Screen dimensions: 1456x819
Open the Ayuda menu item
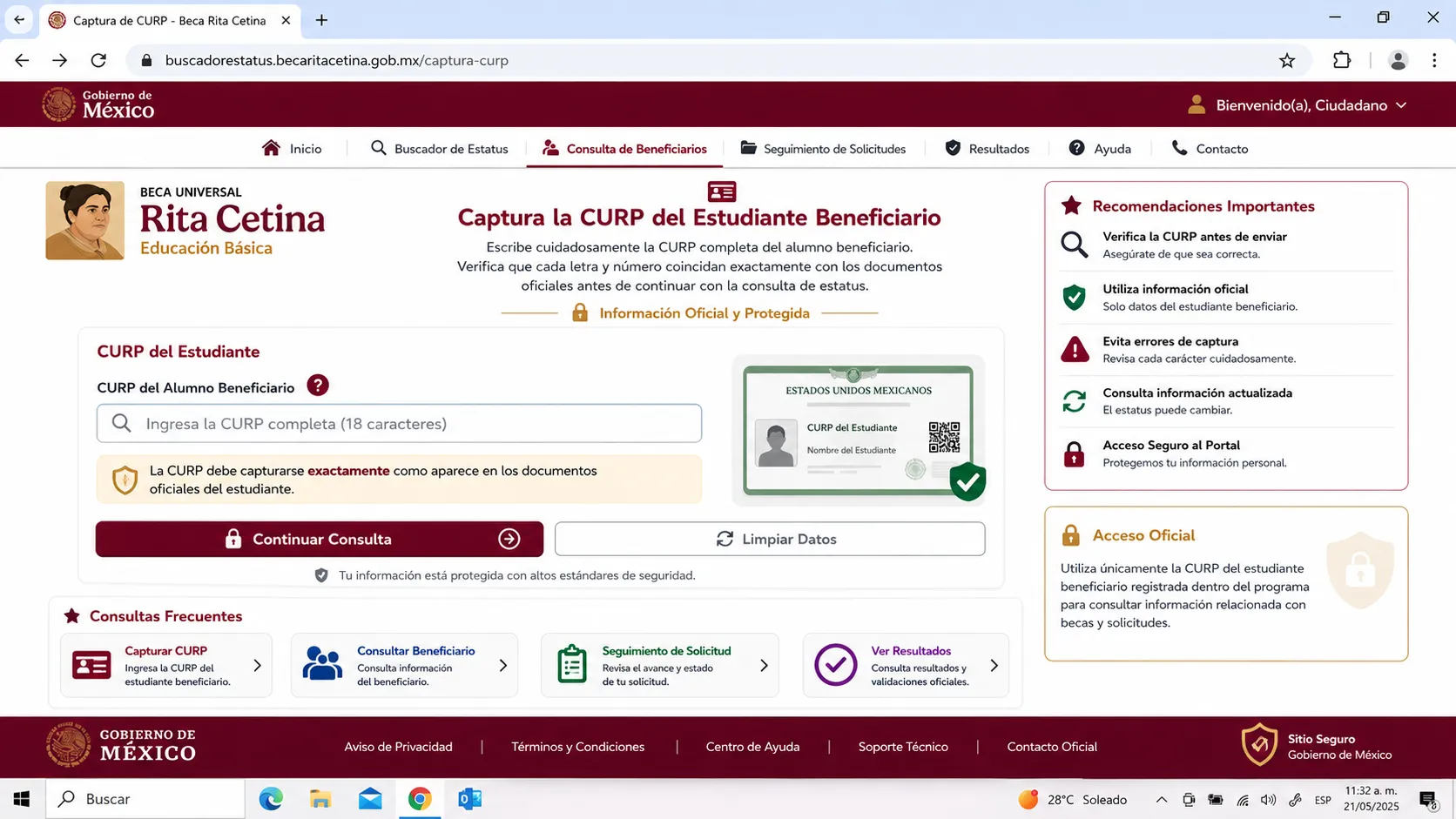click(1100, 149)
